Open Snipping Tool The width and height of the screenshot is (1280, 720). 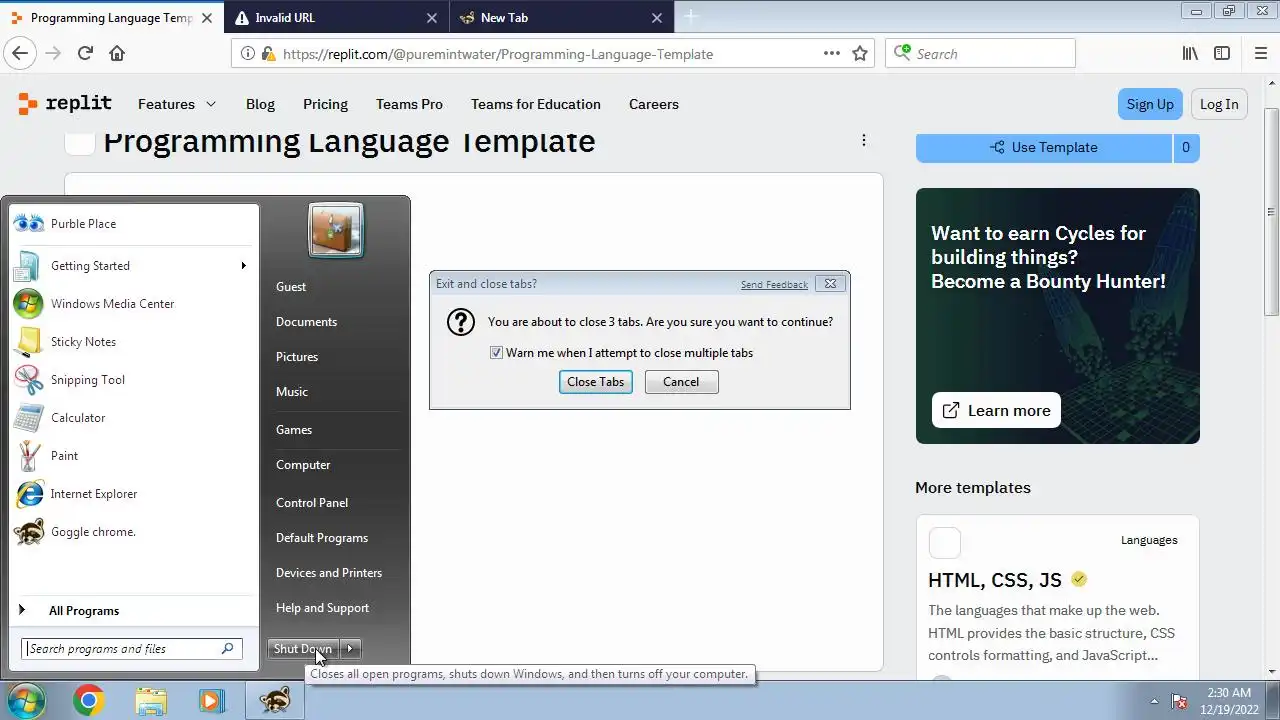[134, 380]
